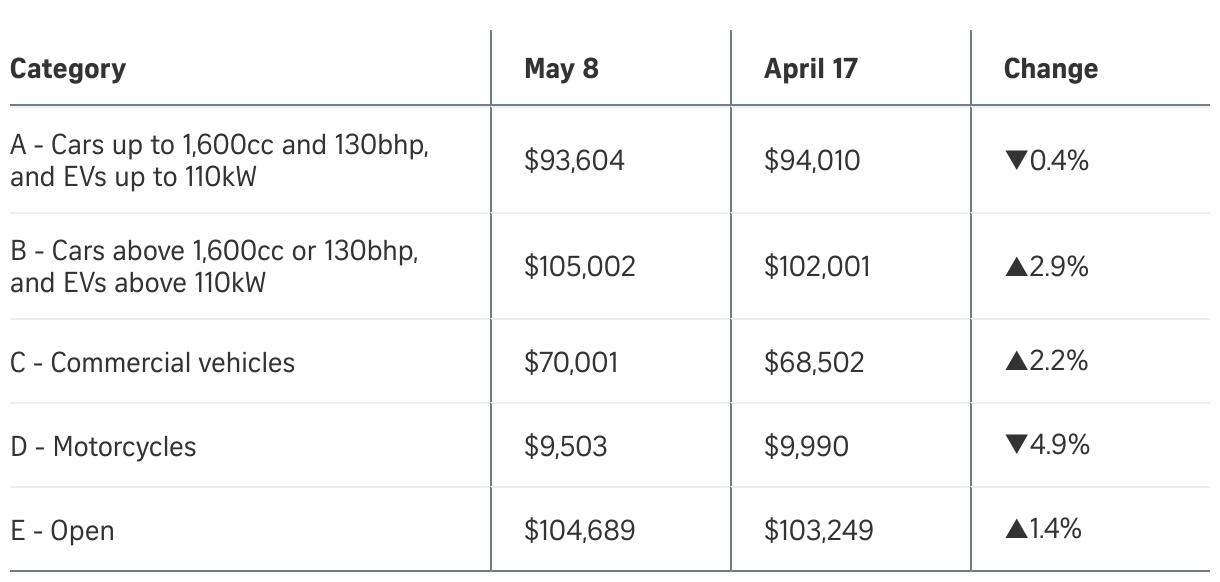Select the May 8 column header

561,69
